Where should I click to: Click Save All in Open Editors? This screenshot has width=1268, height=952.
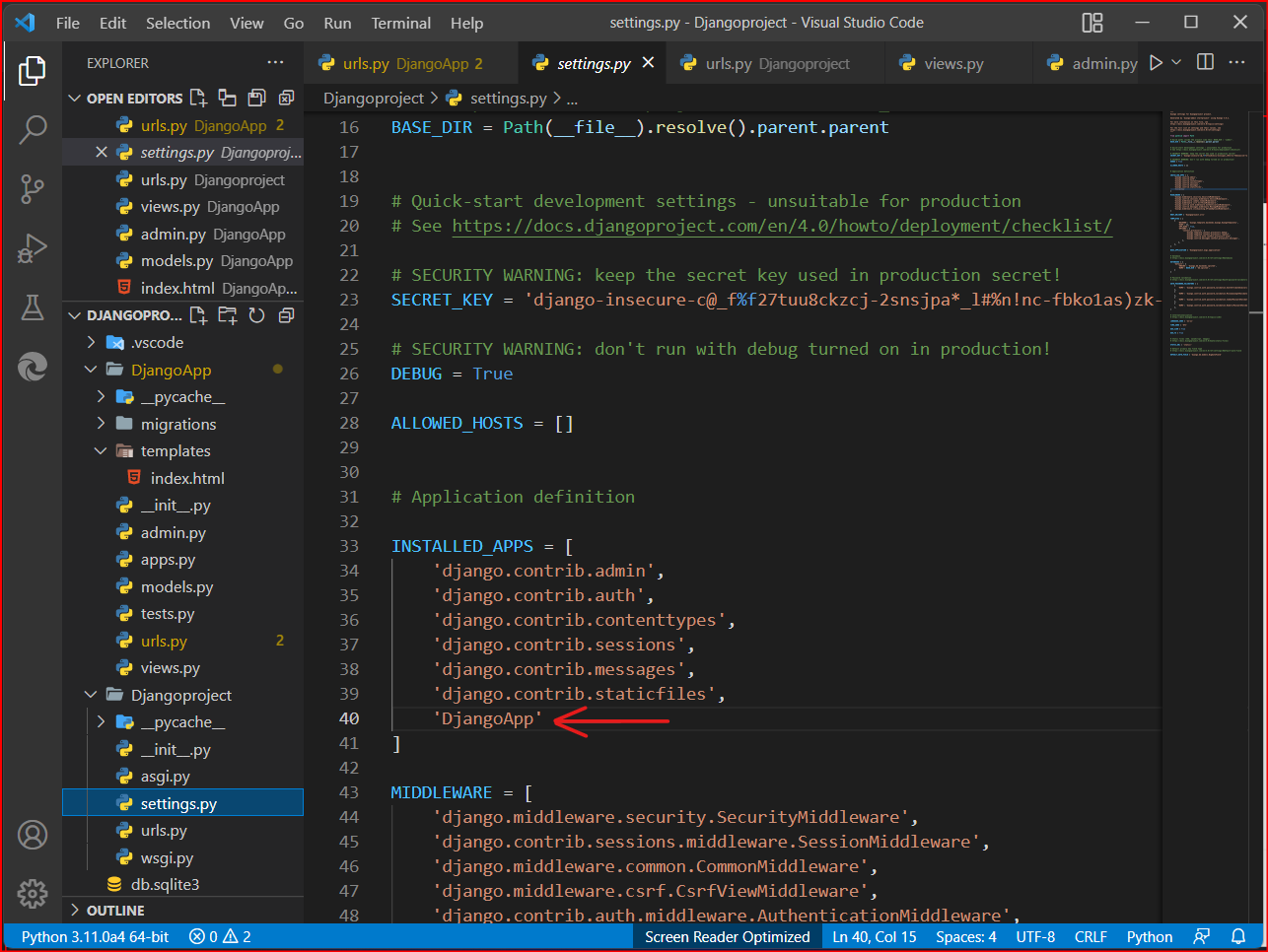(257, 98)
